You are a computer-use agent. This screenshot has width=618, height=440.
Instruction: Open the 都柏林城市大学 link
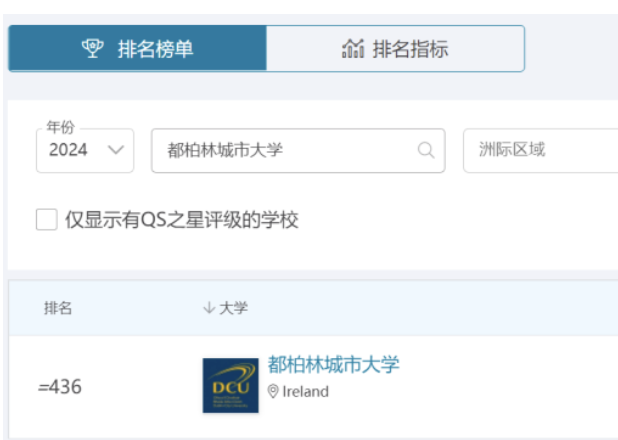click(333, 364)
